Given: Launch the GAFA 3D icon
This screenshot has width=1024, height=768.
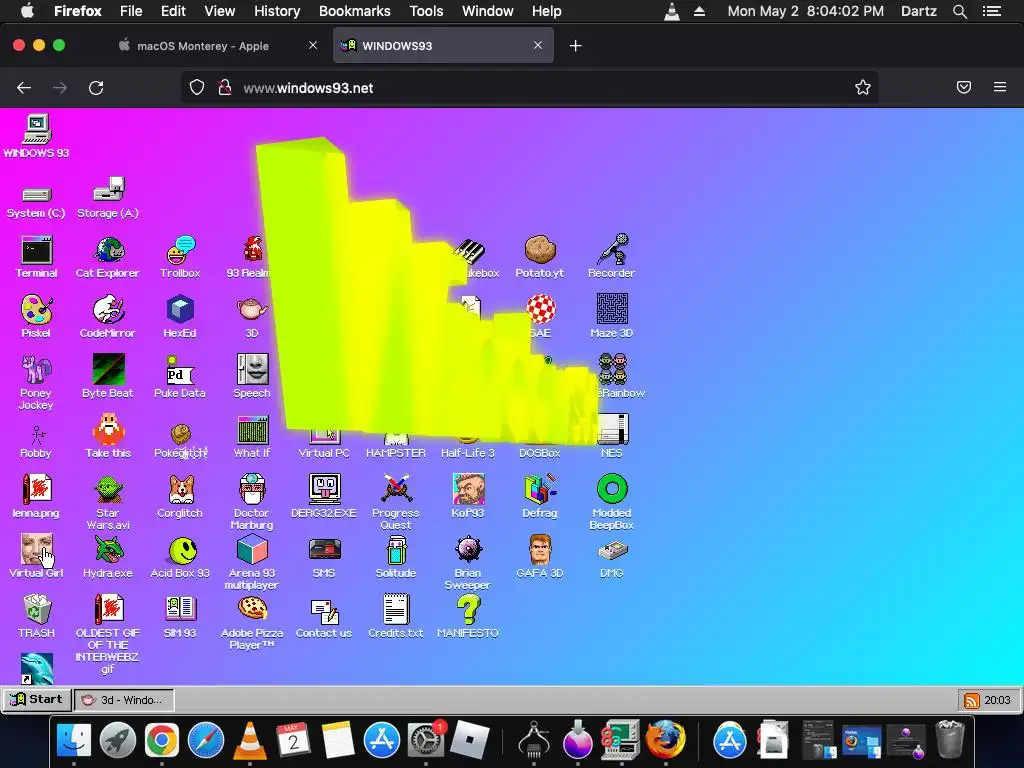Looking at the screenshot, I should [539, 557].
